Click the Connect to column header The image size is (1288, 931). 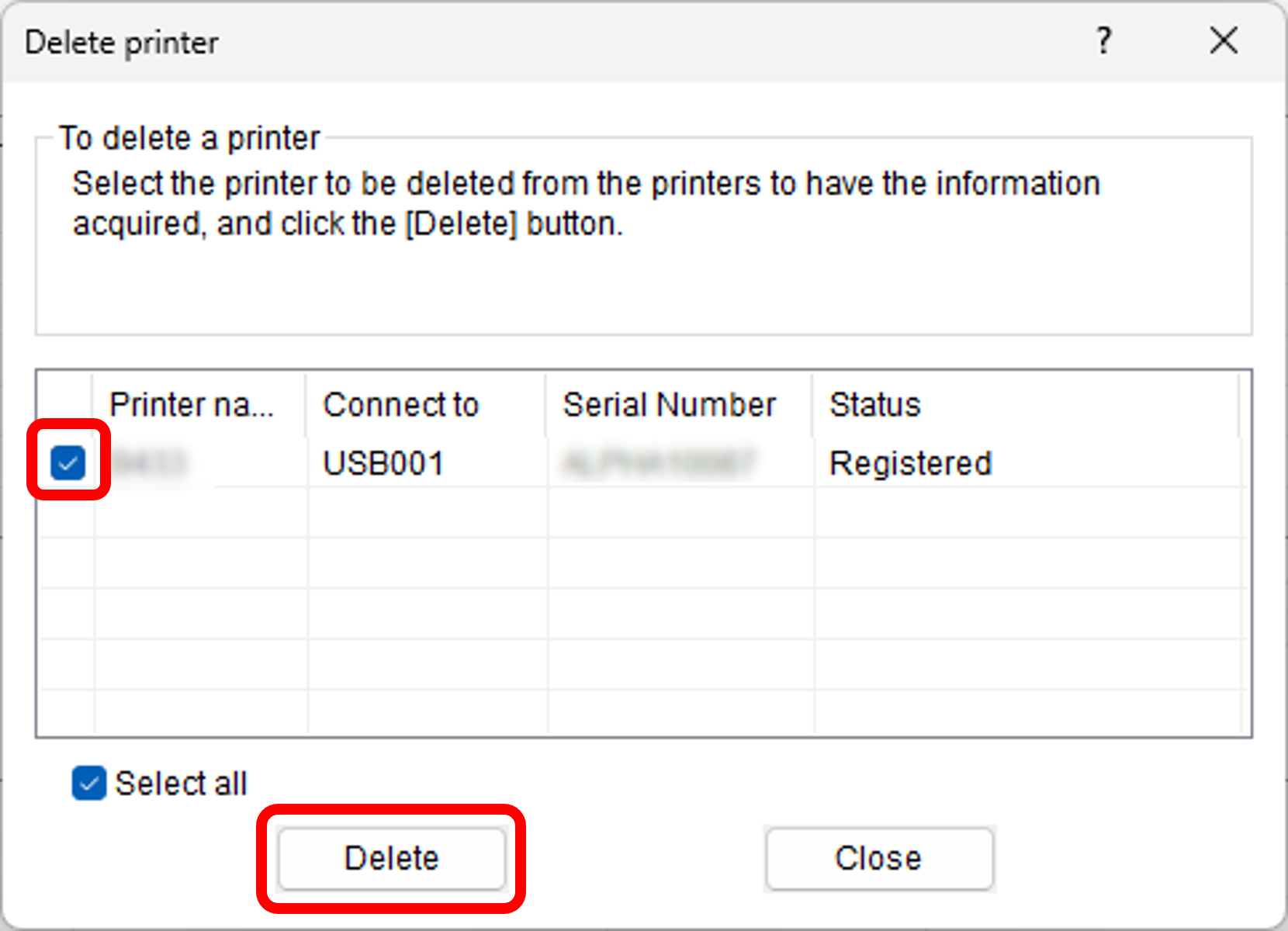(401, 405)
